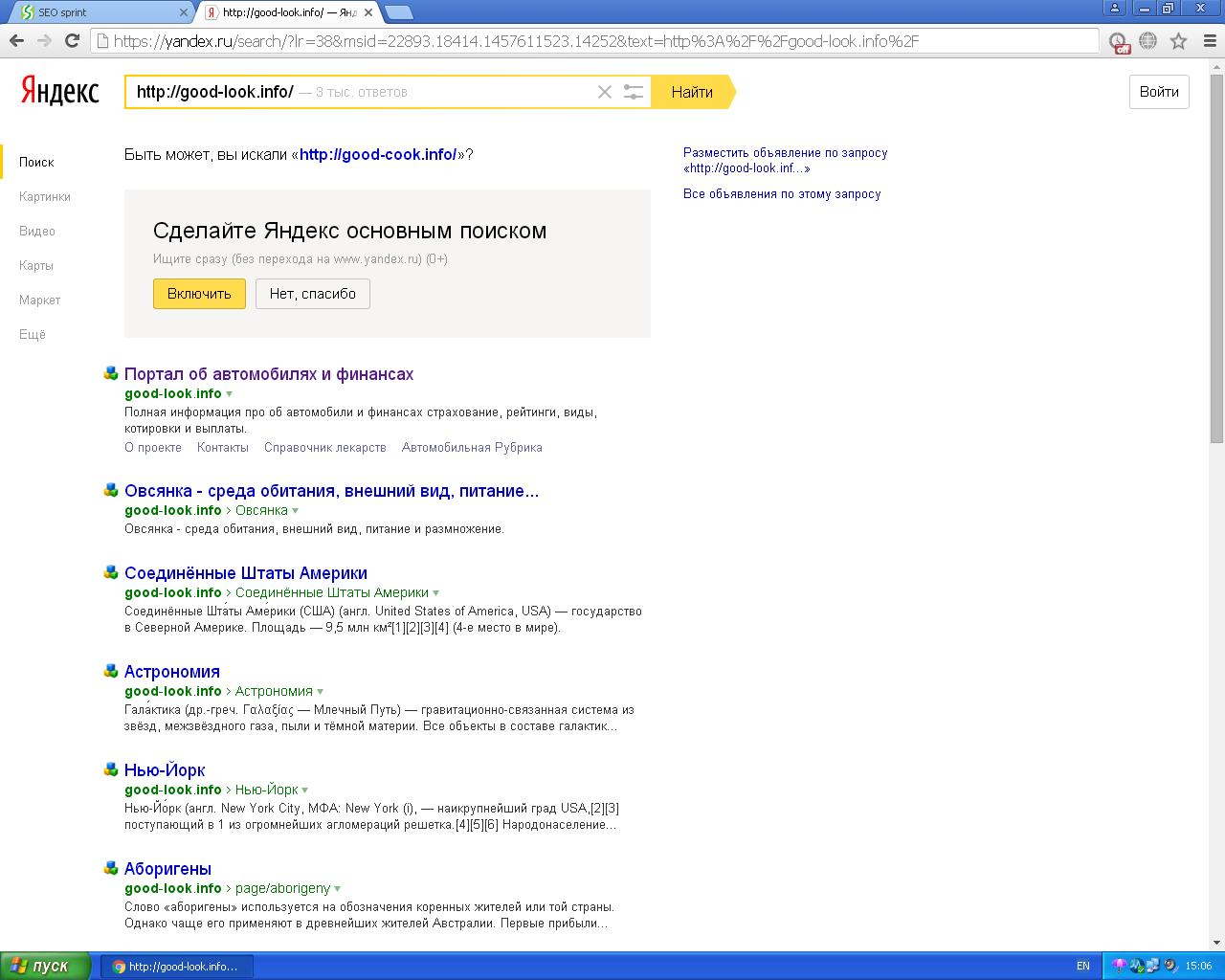Click the globe extension icon in toolbar
Screen dimensions: 1225x980
[x=1148, y=41]
